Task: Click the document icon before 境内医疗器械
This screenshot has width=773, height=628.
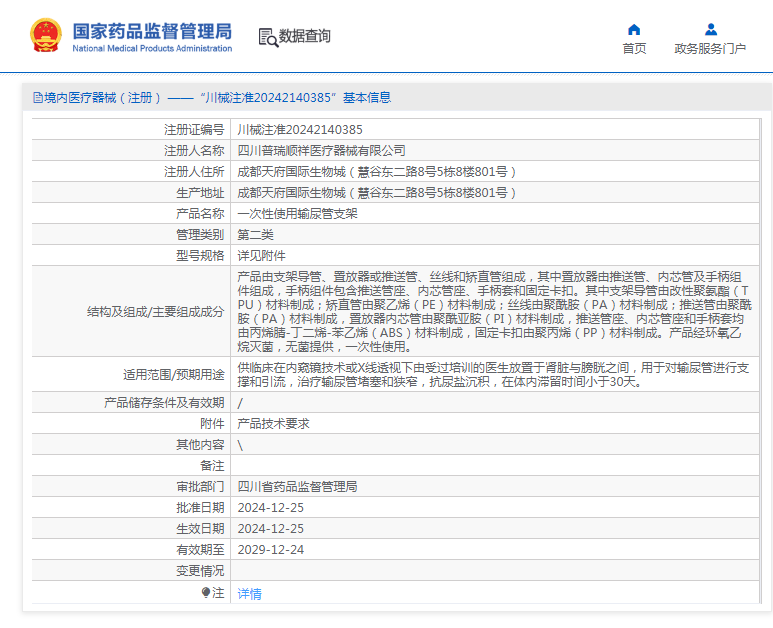Action: (x=37, y=98)
